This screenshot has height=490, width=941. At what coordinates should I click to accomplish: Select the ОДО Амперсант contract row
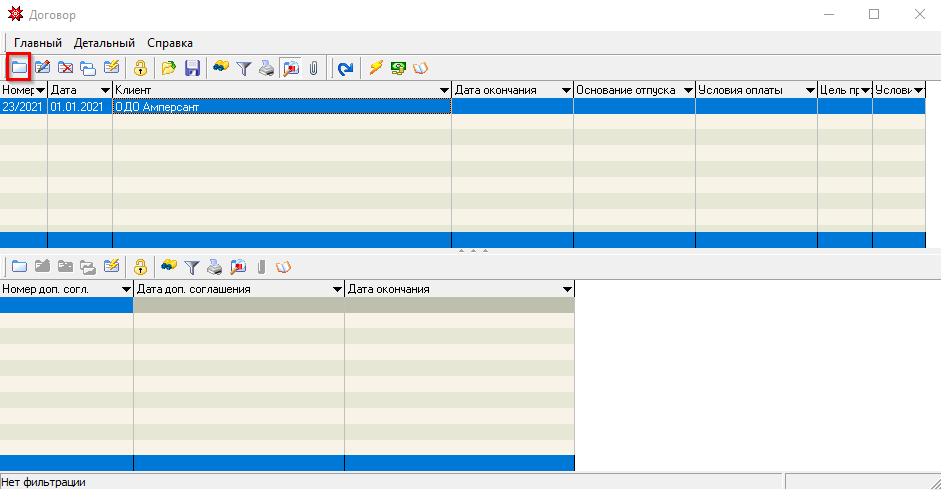click(x=280, y=106)
